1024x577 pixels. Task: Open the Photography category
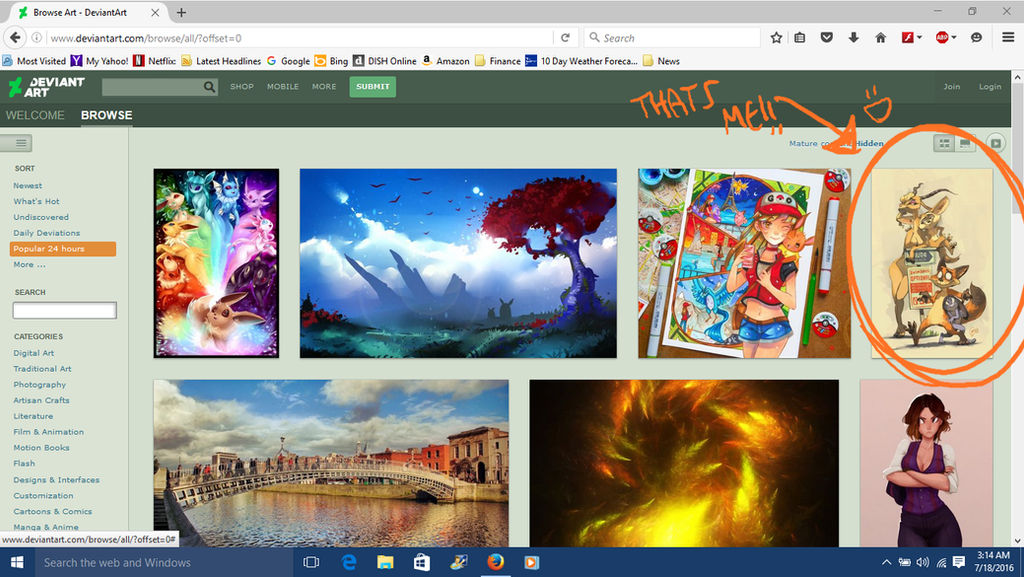pyautogui.click(x=40, y=384)
